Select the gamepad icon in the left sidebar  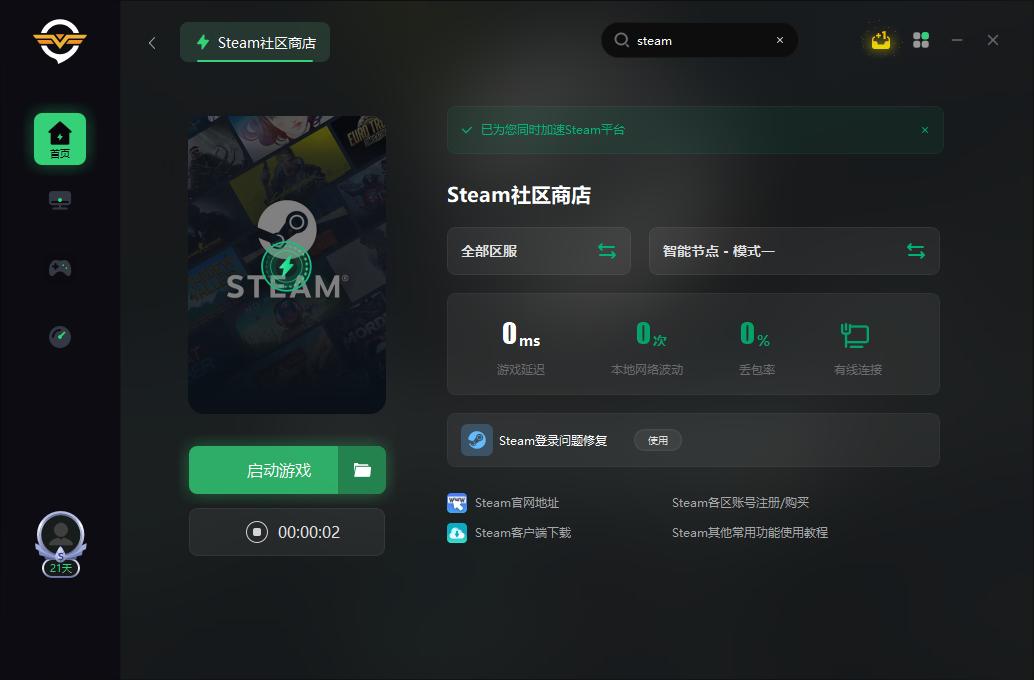click(59, 268)
